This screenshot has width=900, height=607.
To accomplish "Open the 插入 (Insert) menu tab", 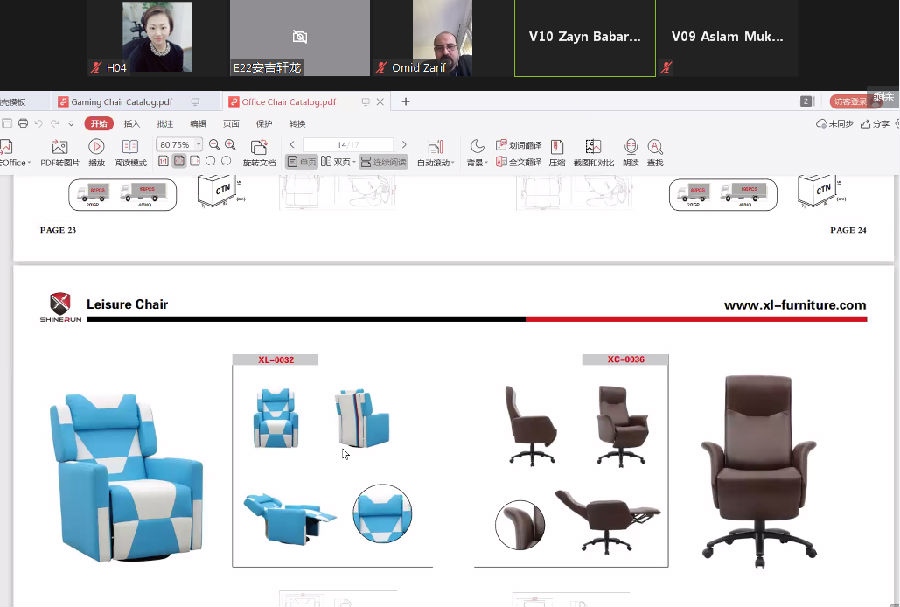I will click(x=132, y=124).
